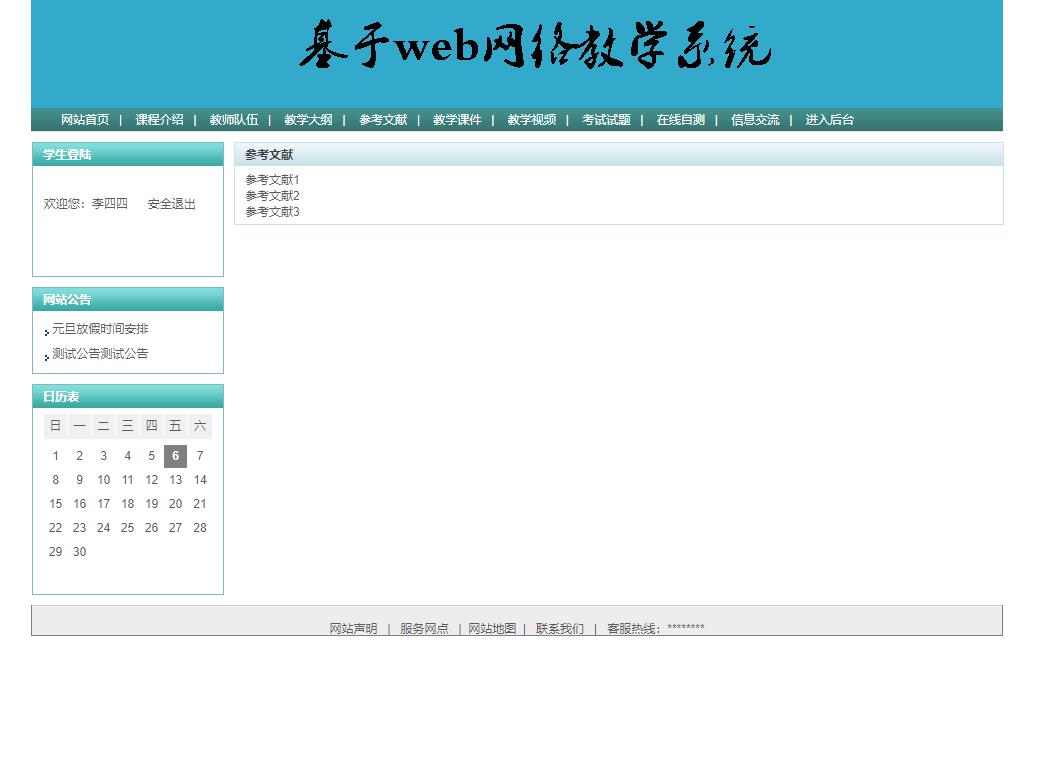Open the 考试试题 section
Screen dimensions: 1059x766
tap(605, 119)
